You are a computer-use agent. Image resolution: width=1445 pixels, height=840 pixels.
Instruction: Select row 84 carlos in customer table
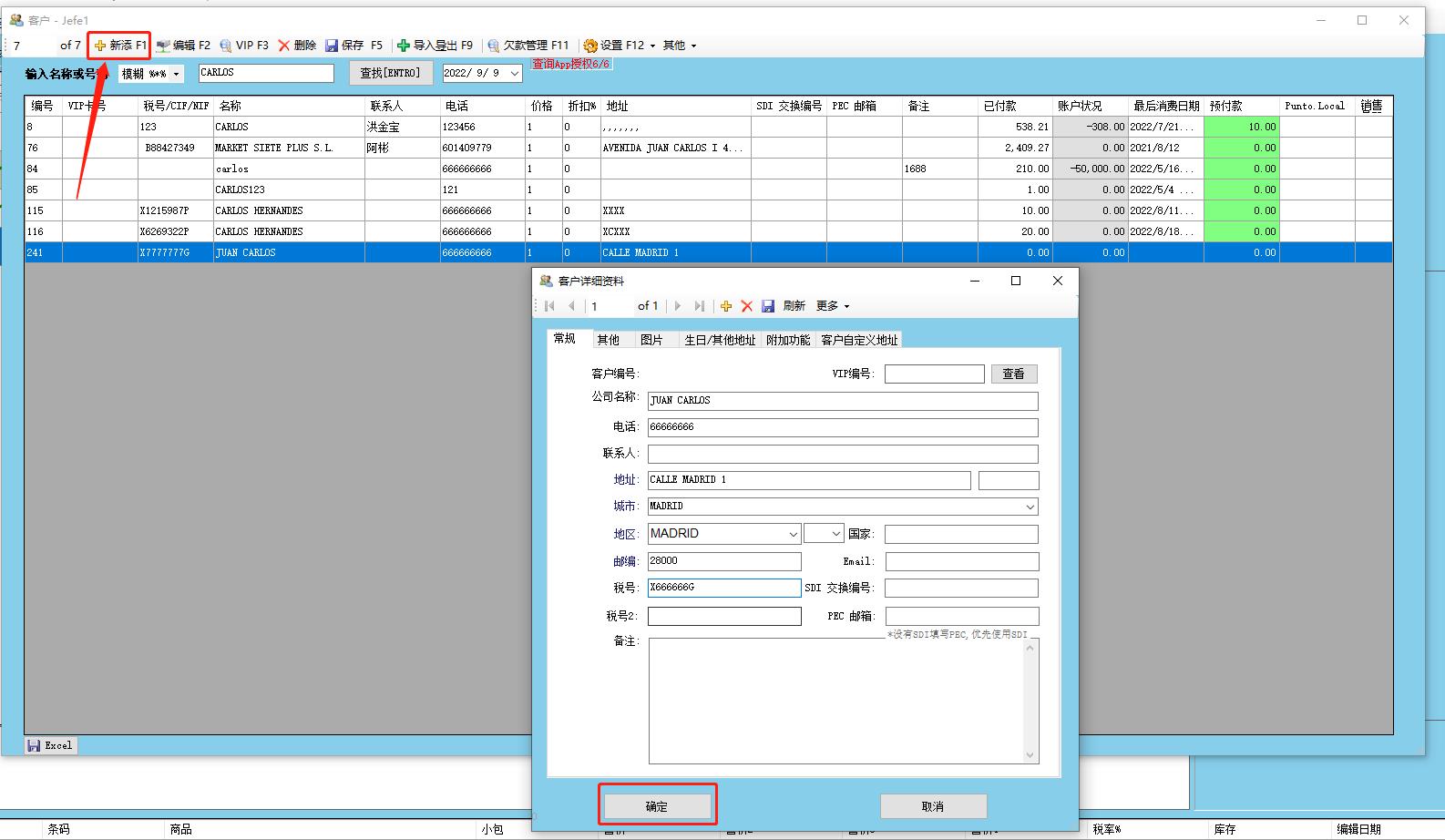(708, 169)
